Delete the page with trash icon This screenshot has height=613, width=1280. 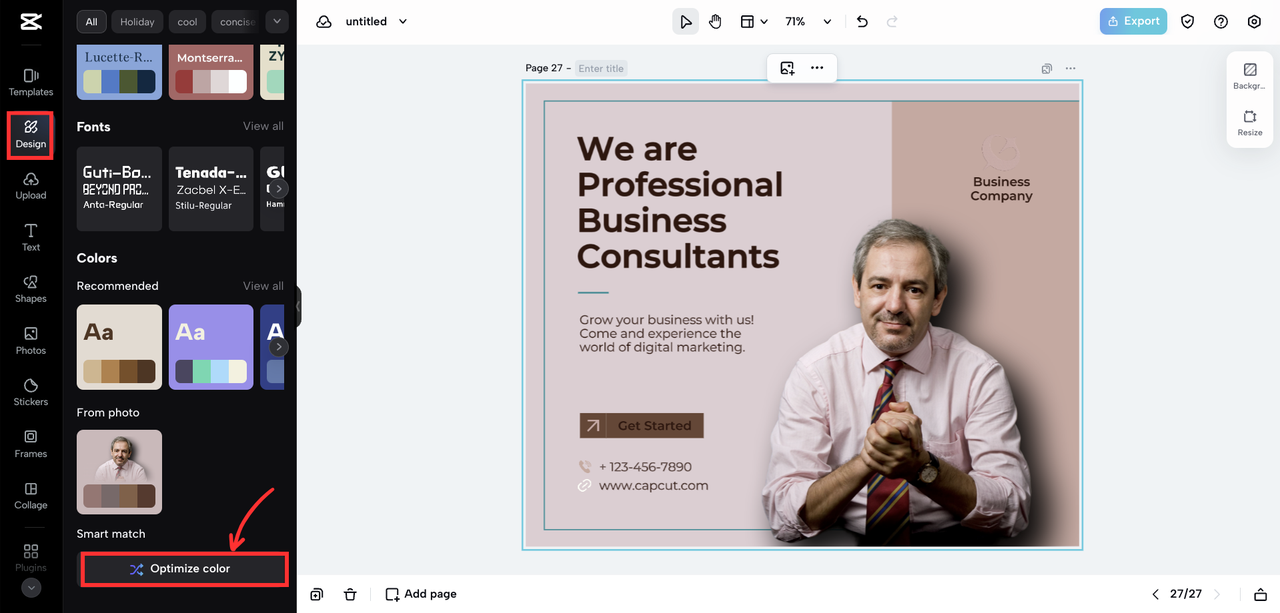coord(350,594)
